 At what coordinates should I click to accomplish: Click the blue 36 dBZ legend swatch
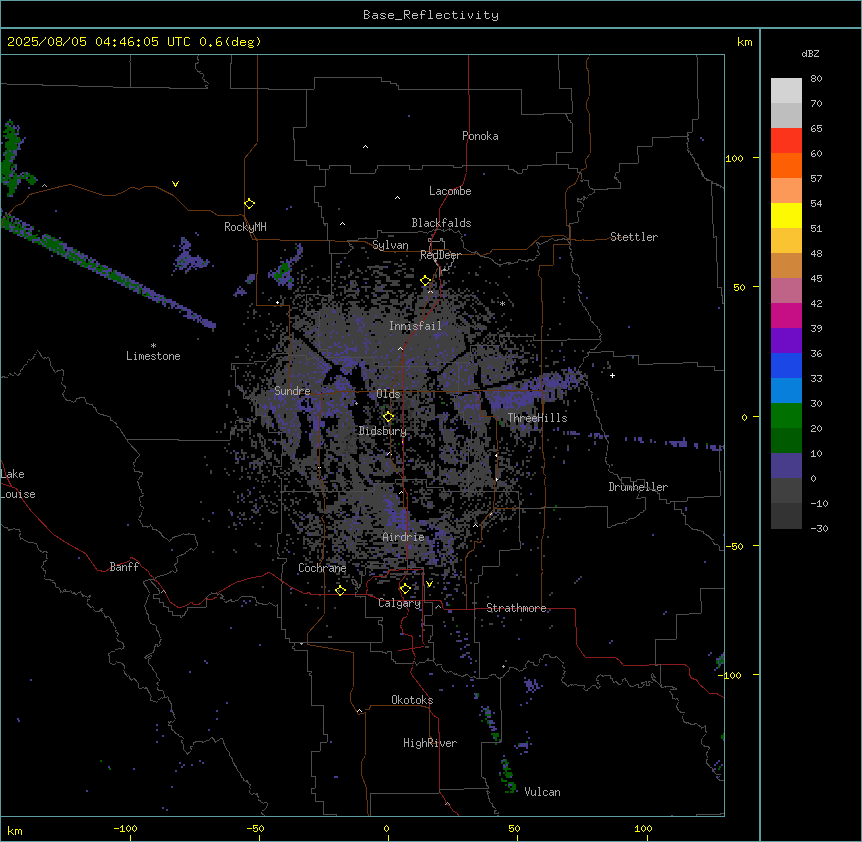786,365
